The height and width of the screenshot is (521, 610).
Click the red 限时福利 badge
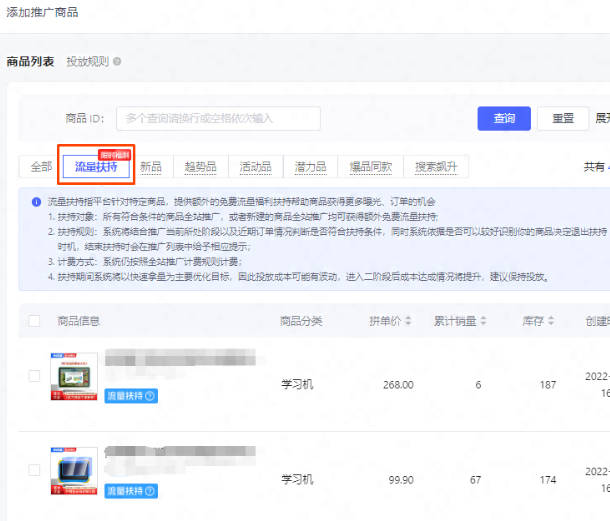point(114,155)
